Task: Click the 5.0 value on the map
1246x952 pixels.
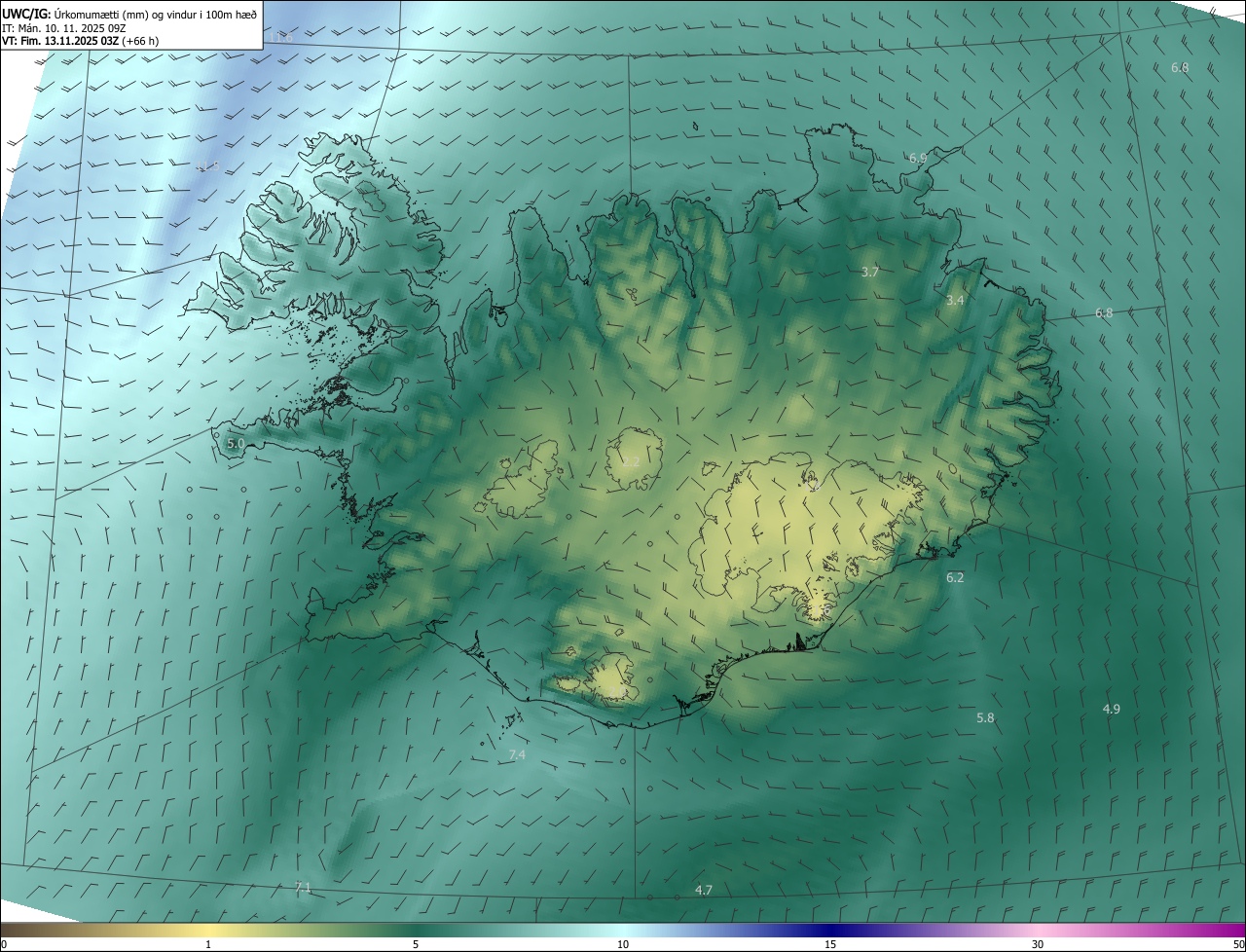Action: pyautogui.click(x=236, y=443)
